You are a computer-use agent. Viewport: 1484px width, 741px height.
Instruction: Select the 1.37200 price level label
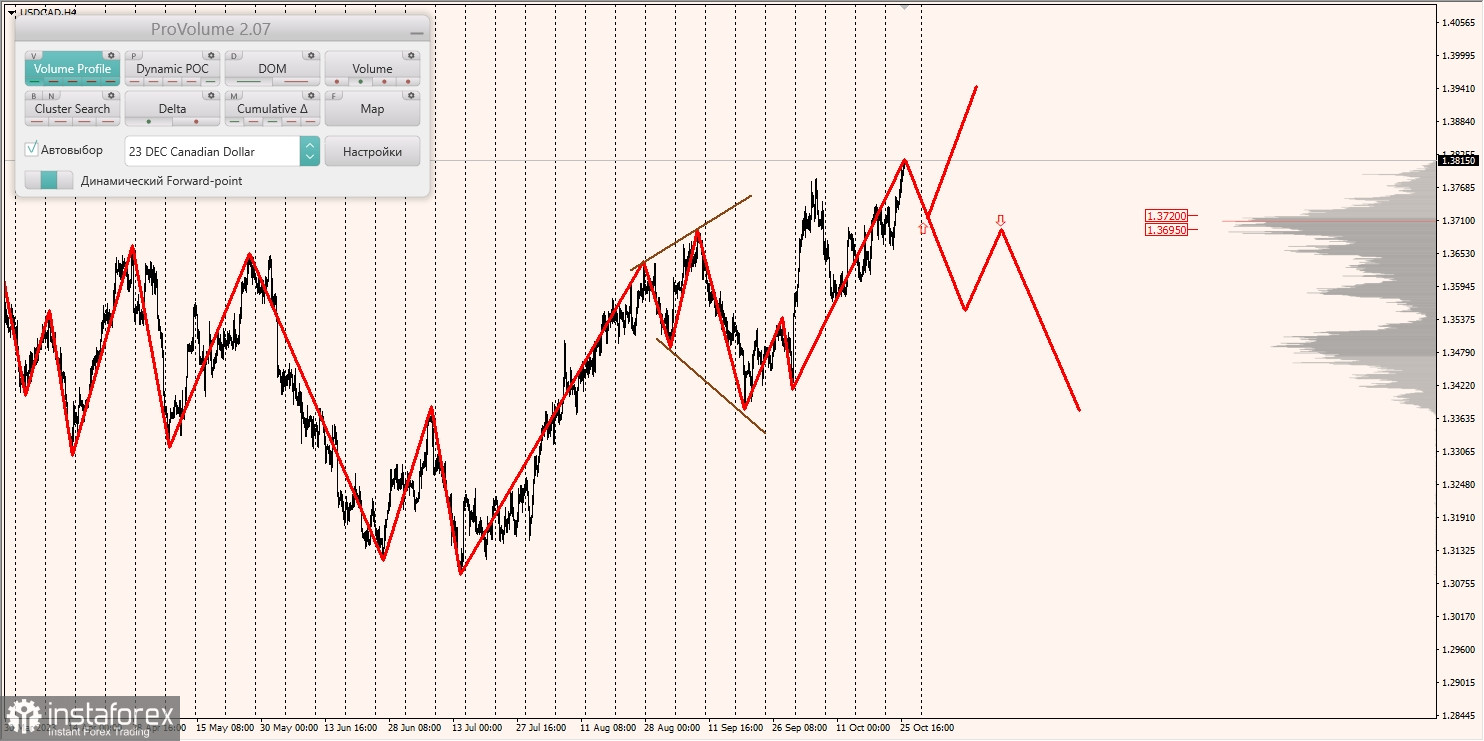[x=1167, y=216]
